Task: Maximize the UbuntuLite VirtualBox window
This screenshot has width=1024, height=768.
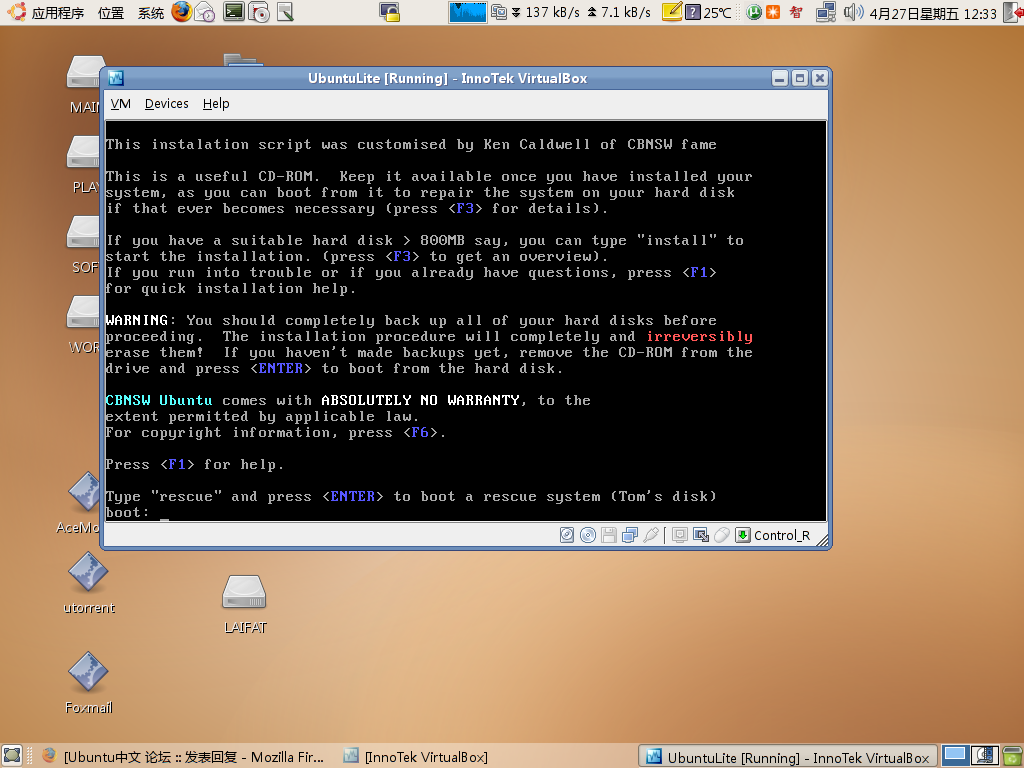Action: [800, 78]
